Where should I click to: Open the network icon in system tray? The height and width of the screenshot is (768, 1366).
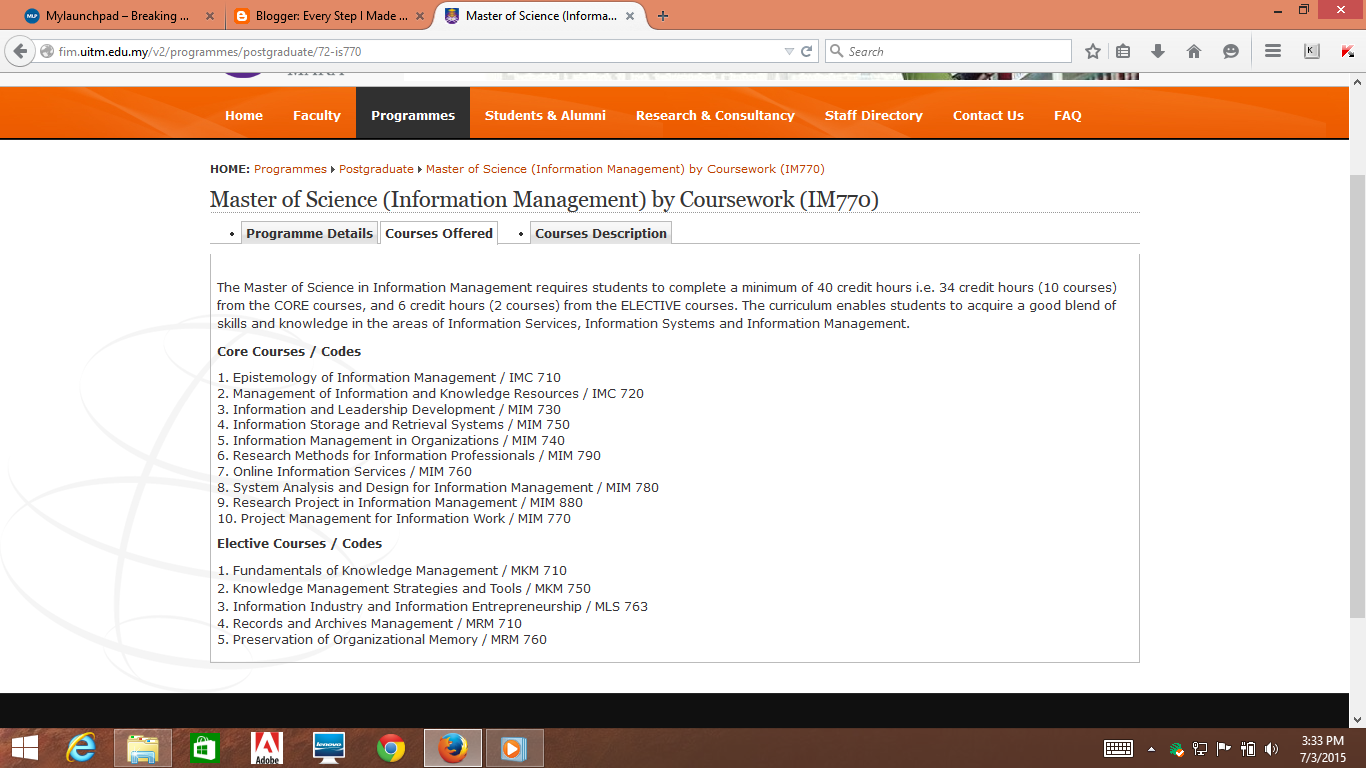tap(1200, 748)
